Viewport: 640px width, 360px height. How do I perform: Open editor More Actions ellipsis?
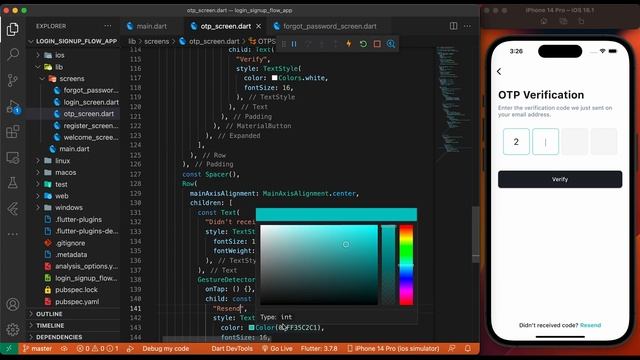click(x=467, y=26)
